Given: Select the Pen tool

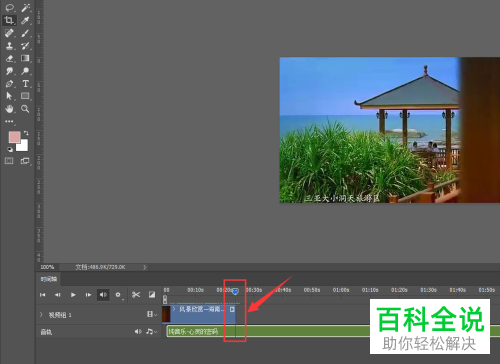Looking at the screenshot, I should 9,83.
